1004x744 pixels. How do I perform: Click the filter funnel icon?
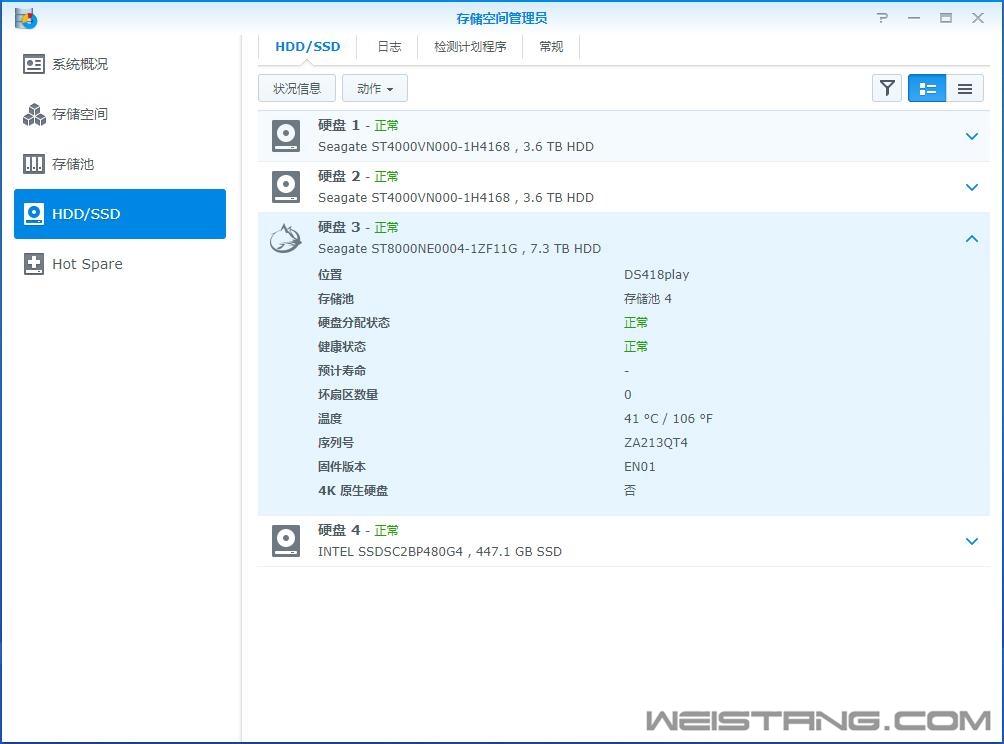coord(887,88)
